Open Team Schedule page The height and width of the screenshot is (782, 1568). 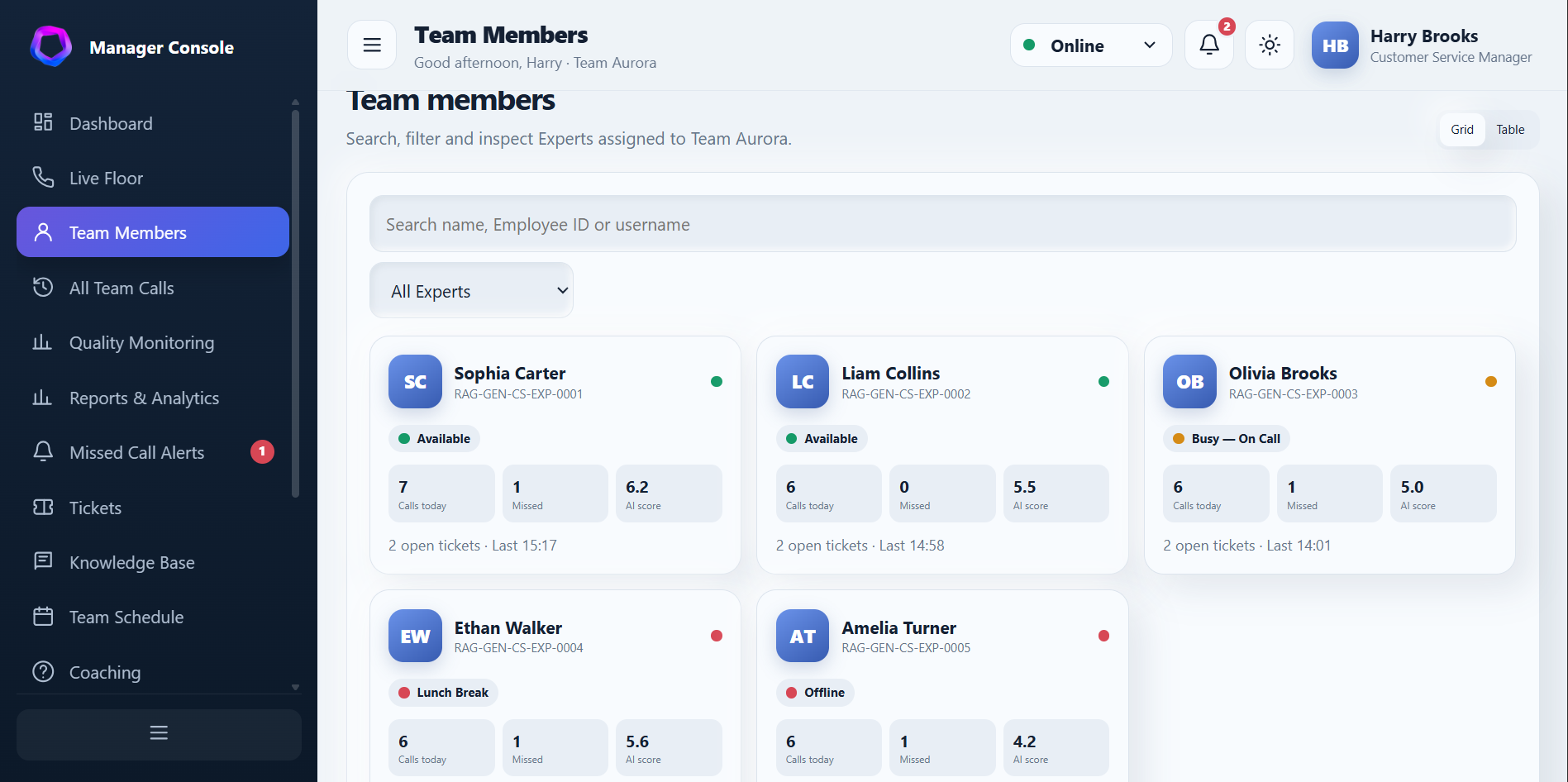[153, 617]
